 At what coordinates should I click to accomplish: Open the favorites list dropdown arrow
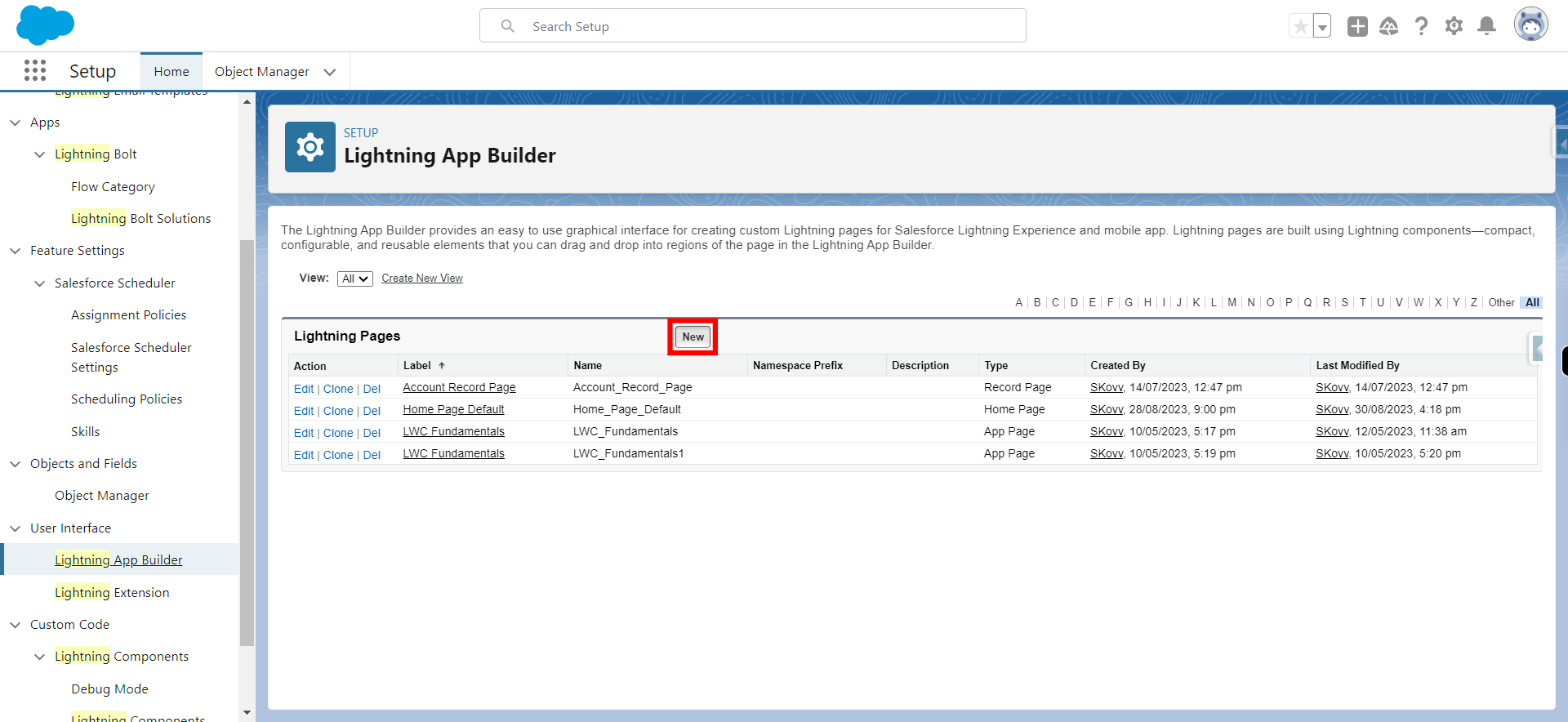pyautogui.click(x=1322, y=26)
